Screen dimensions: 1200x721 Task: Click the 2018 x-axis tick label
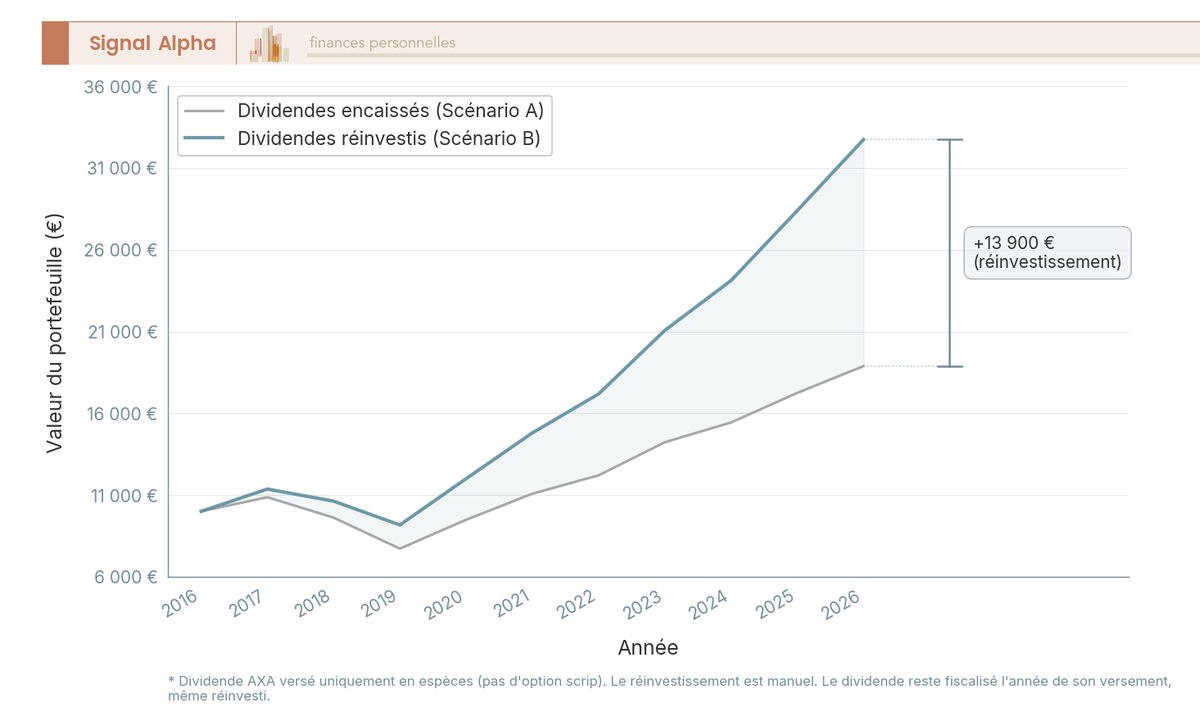pyautogui.click(x=313, y=604)
